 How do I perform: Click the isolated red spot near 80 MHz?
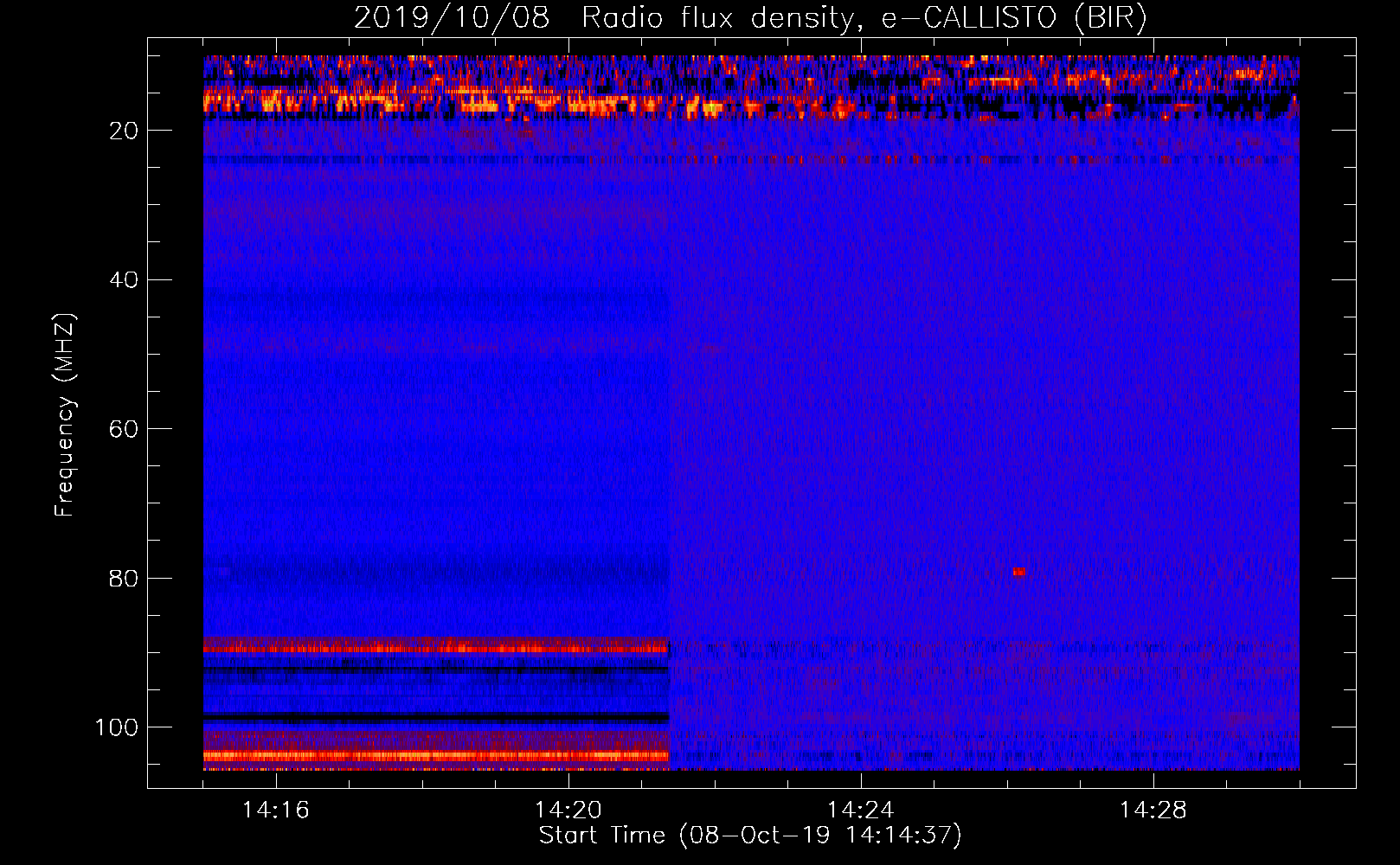(1019, 572)
